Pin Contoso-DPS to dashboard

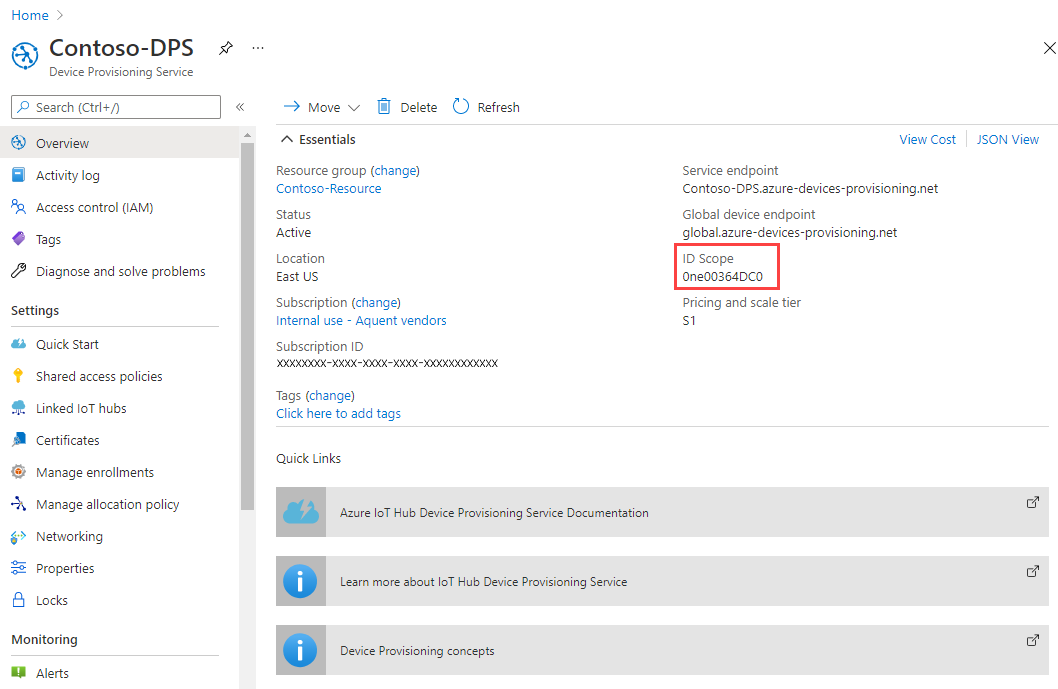point(225,47)
